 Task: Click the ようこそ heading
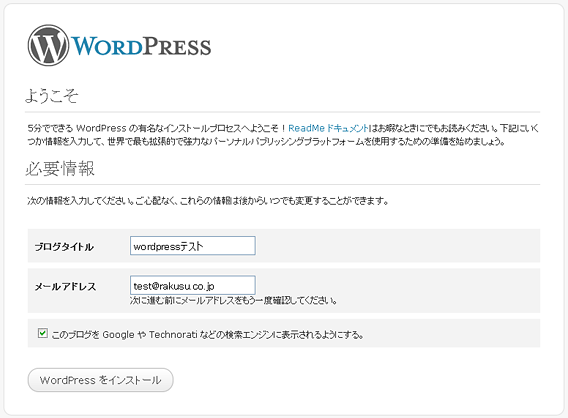click(51, 96)
